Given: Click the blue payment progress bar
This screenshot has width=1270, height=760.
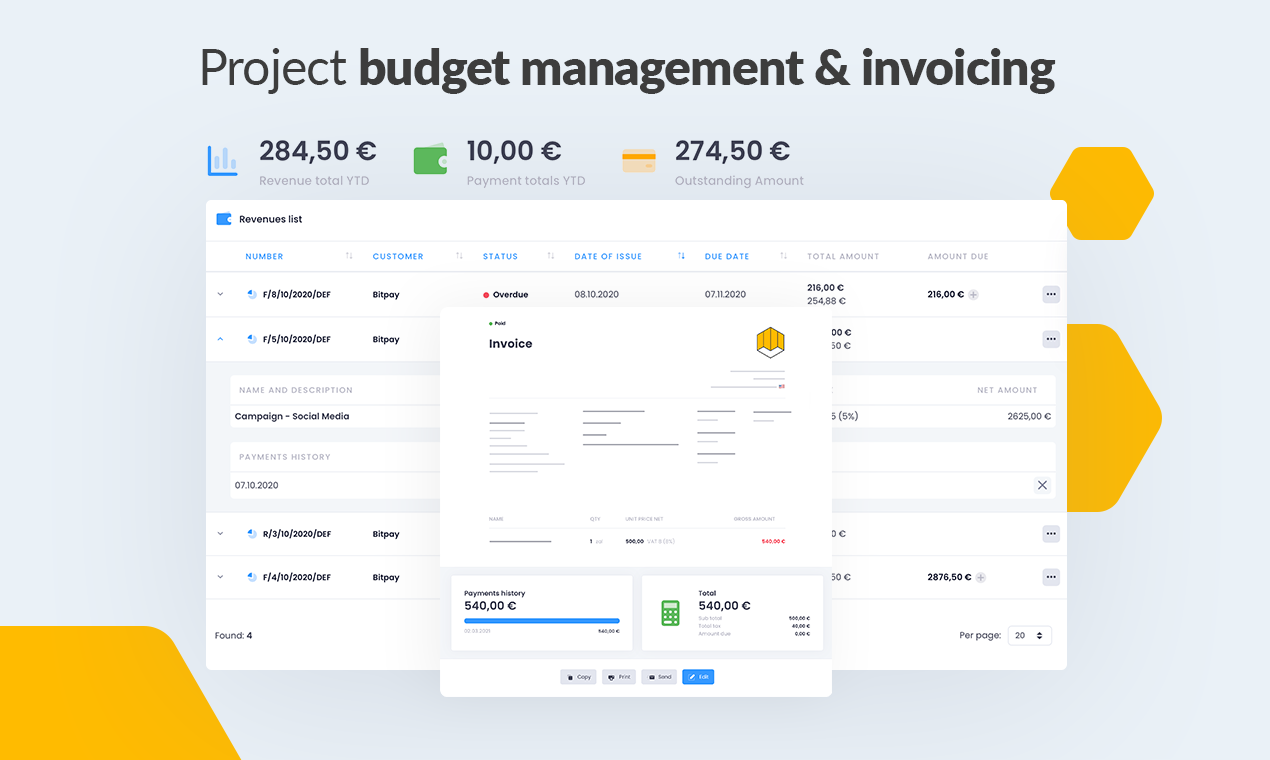Looking at the screenshot, I should pos(541,621).
